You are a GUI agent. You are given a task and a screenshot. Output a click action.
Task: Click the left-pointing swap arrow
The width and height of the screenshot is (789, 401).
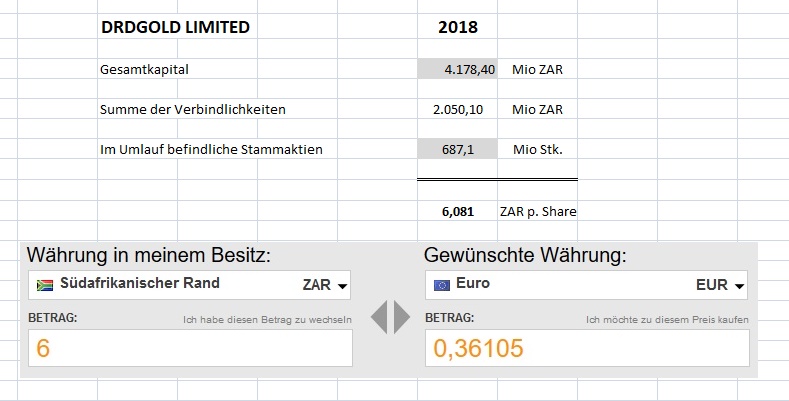pyautogui.click(x=379, y=318)
